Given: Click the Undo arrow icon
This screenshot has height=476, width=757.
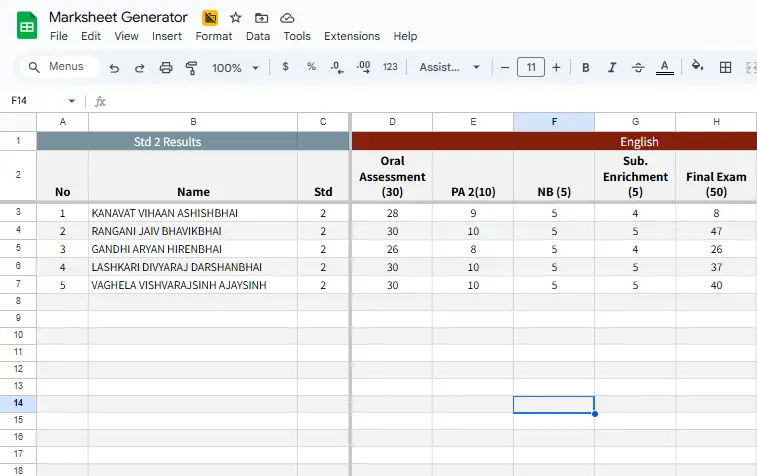Looking at the screenshot, I should 114,68.
